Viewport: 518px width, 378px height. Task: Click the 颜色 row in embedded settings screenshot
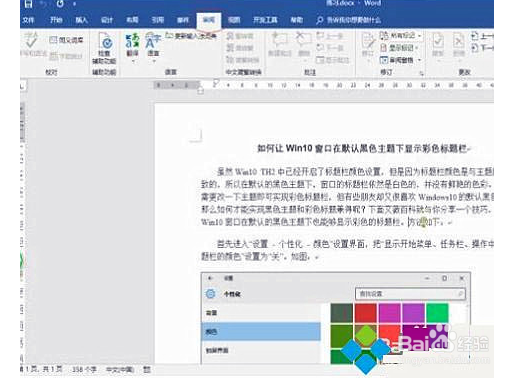point(261,331)
